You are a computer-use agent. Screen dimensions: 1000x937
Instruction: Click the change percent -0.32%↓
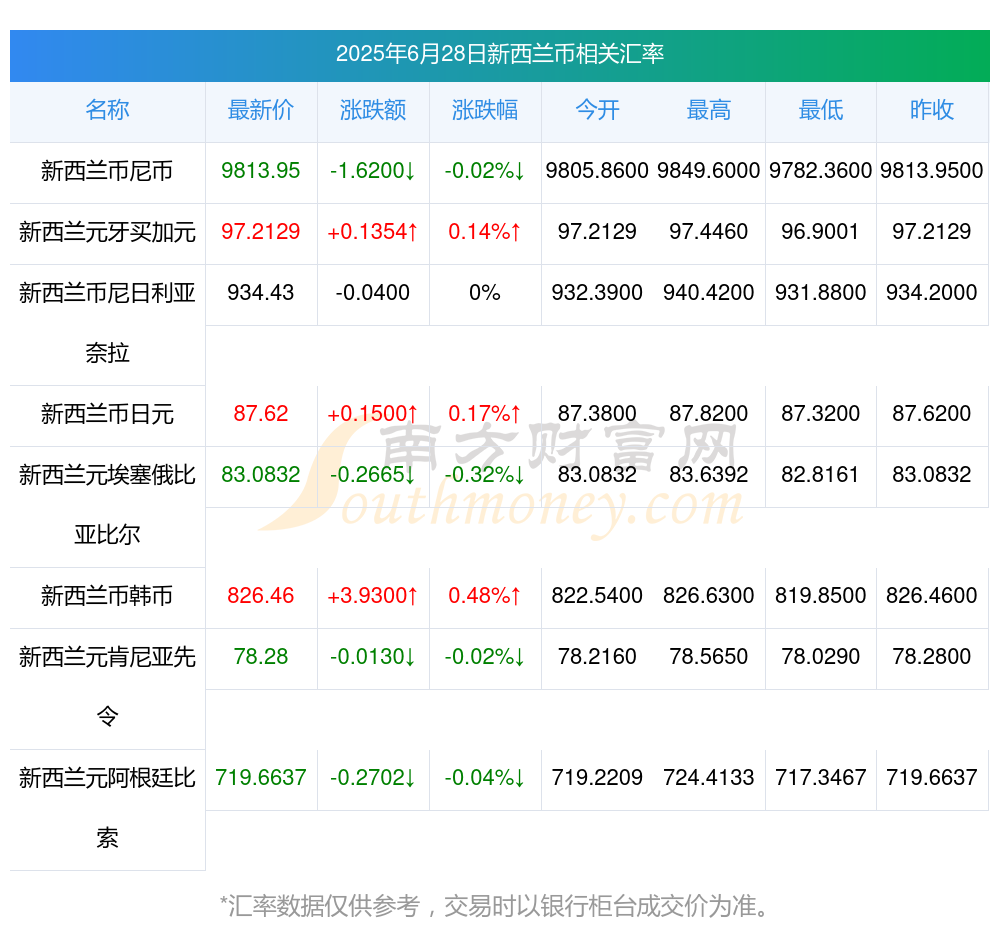point(485,475)
